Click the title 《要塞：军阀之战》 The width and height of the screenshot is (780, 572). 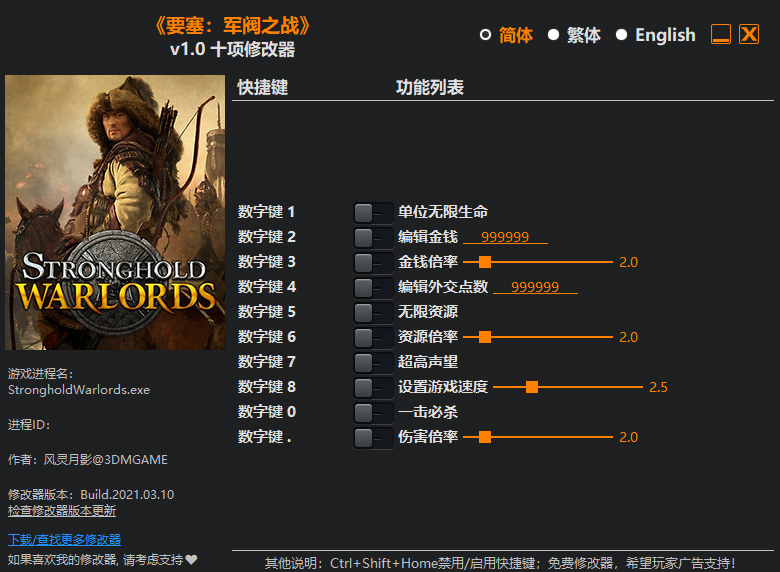[x=232, y=26]
